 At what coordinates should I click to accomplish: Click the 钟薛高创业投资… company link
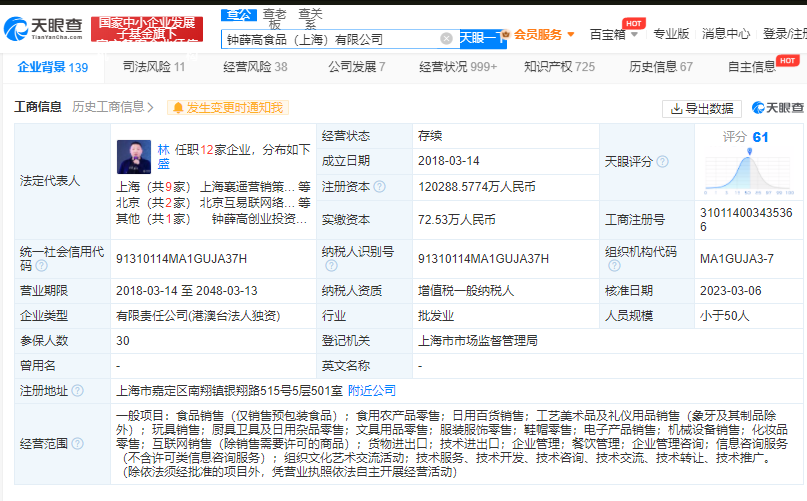click(x=259, y=219)
